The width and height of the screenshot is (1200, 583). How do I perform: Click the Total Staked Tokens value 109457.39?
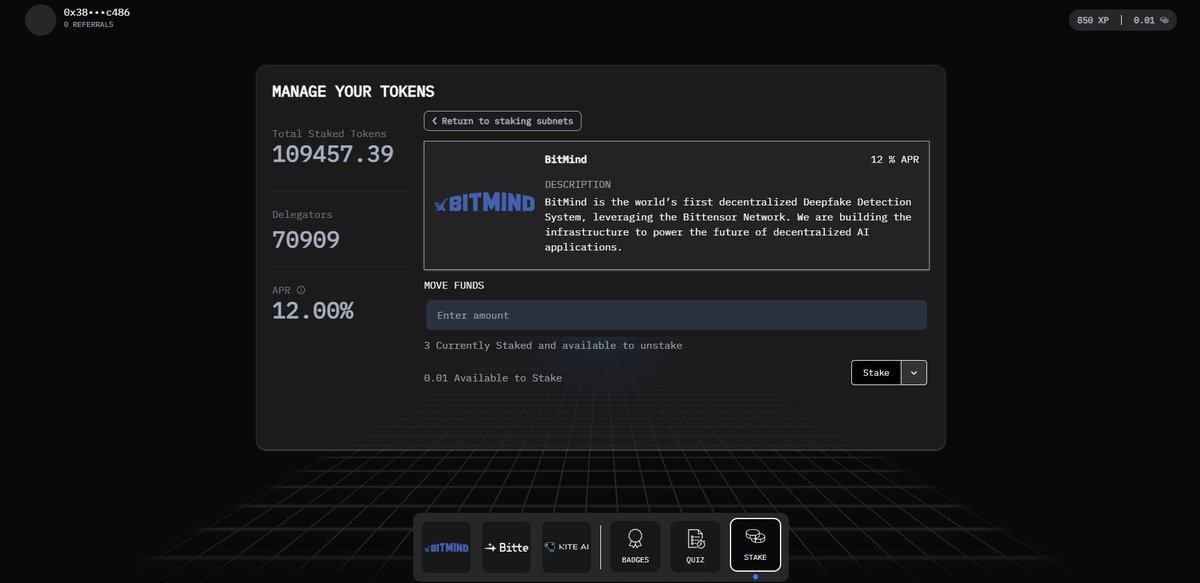(x=333, y=154)
